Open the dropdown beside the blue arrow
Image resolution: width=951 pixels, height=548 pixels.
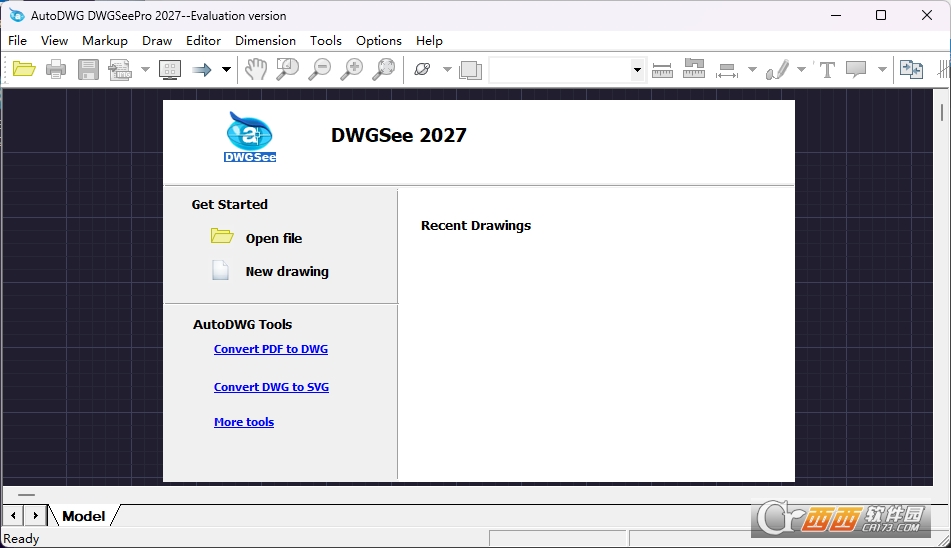pyautogui.click(x=226, y=69)
